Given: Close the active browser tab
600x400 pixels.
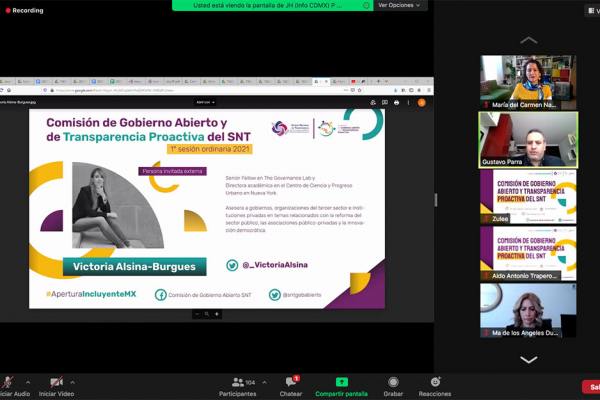Looking at the screenshot, I should (x=326, y=81).
